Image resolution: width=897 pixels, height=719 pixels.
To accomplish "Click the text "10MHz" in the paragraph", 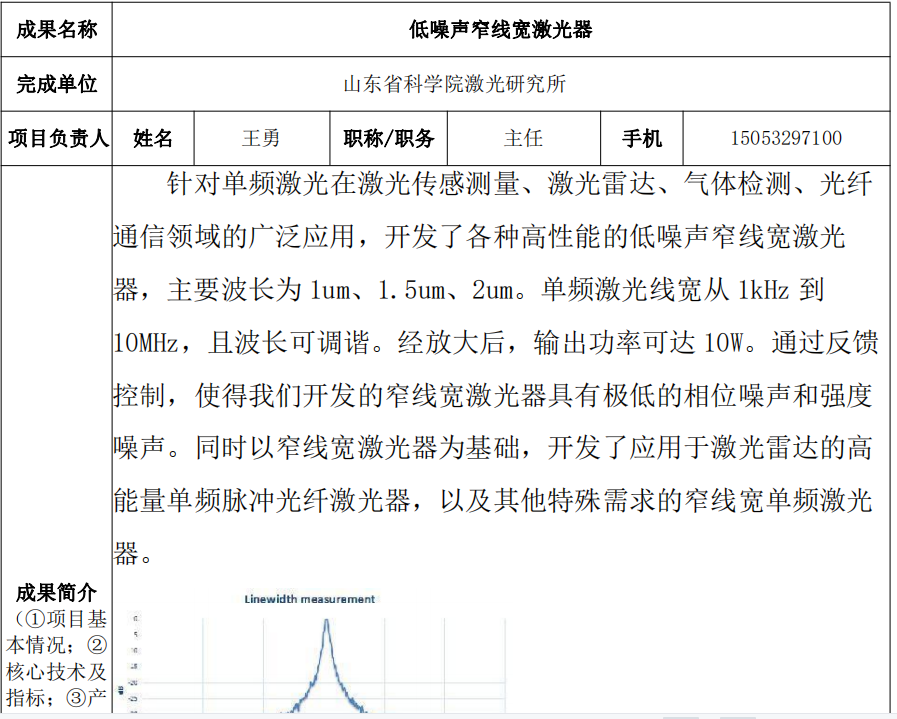I will click(x=145, y=343).
